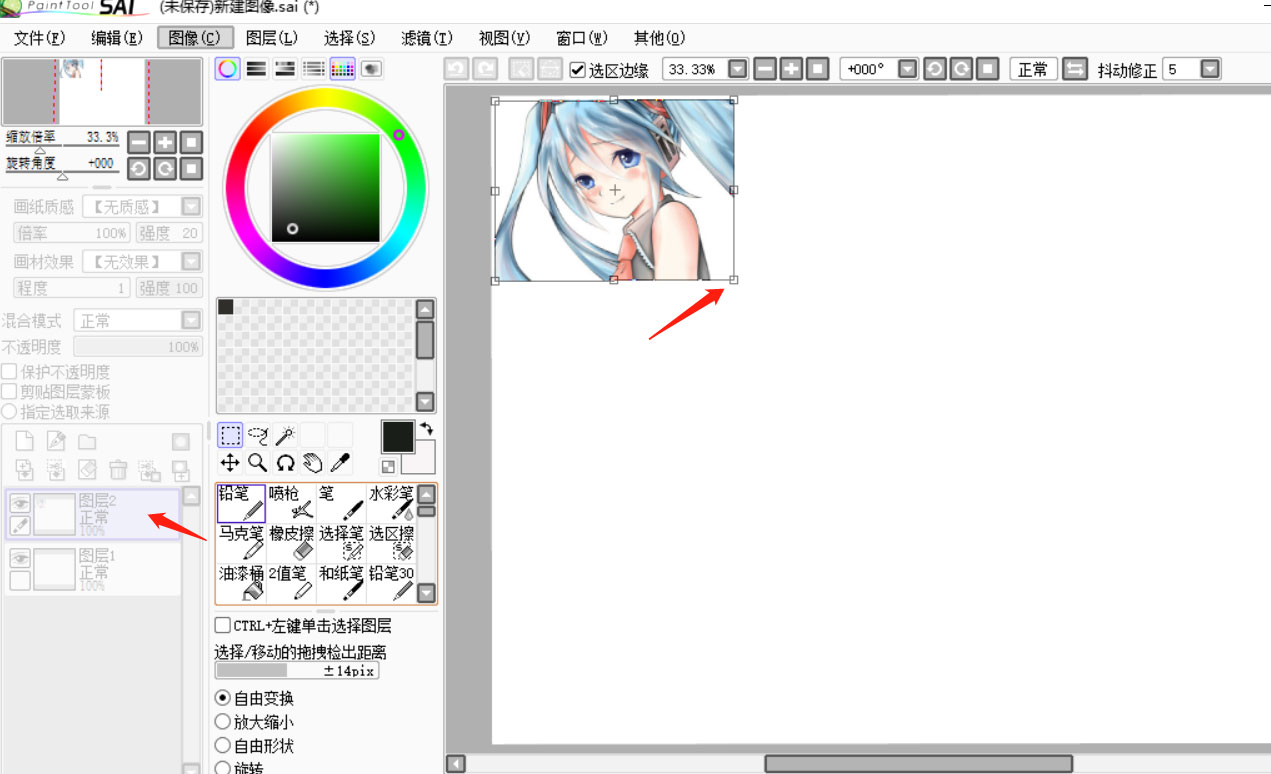Choose the 选区擦 selection eraser
1271x774 pixels.
pos(390,543)
